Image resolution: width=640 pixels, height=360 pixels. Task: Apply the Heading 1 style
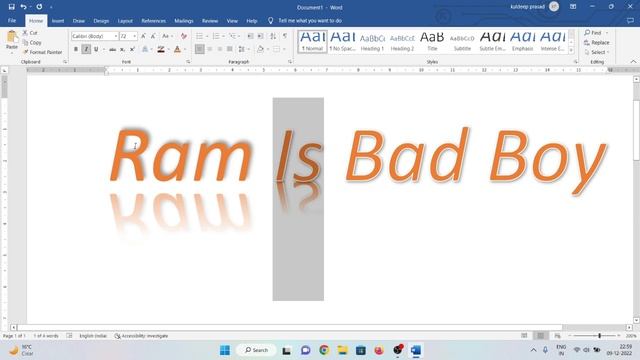click(x=372, y=41)
